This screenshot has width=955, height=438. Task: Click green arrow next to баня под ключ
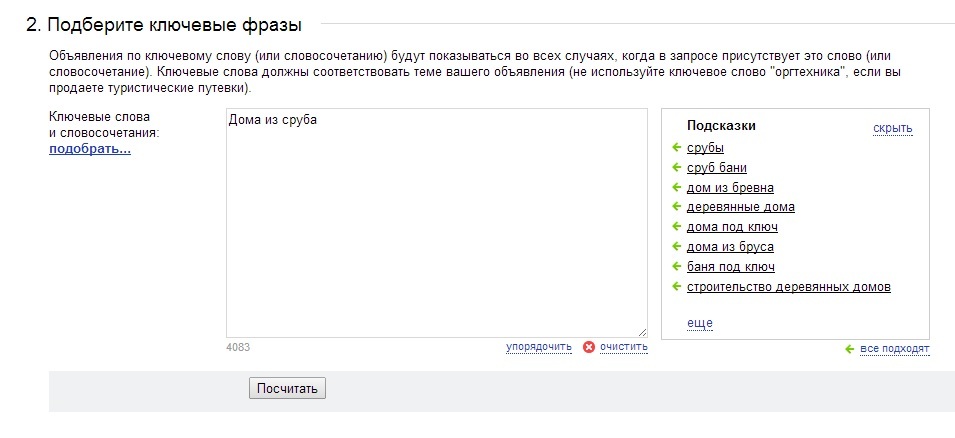click(x=675, y=266)
